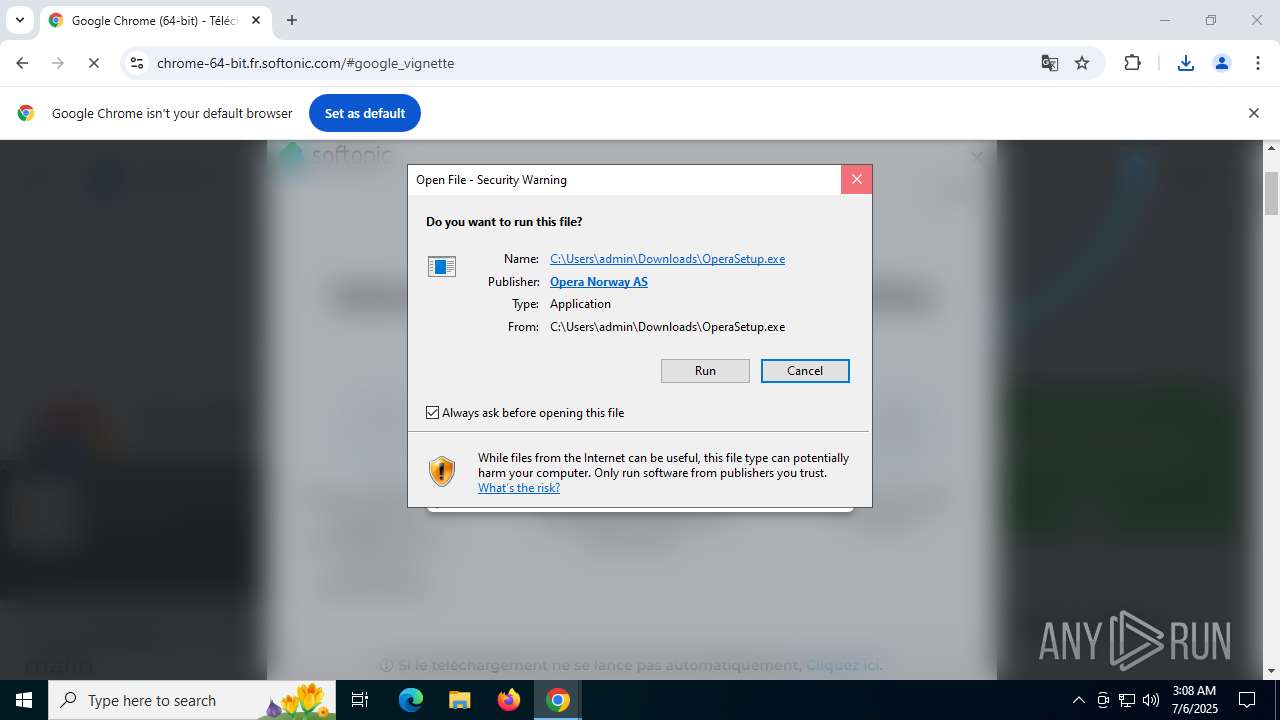Viewport: 1280px width, 720px height.
Task: View Opera Norway AS publisher details
Action: click(x=599, y=282)
